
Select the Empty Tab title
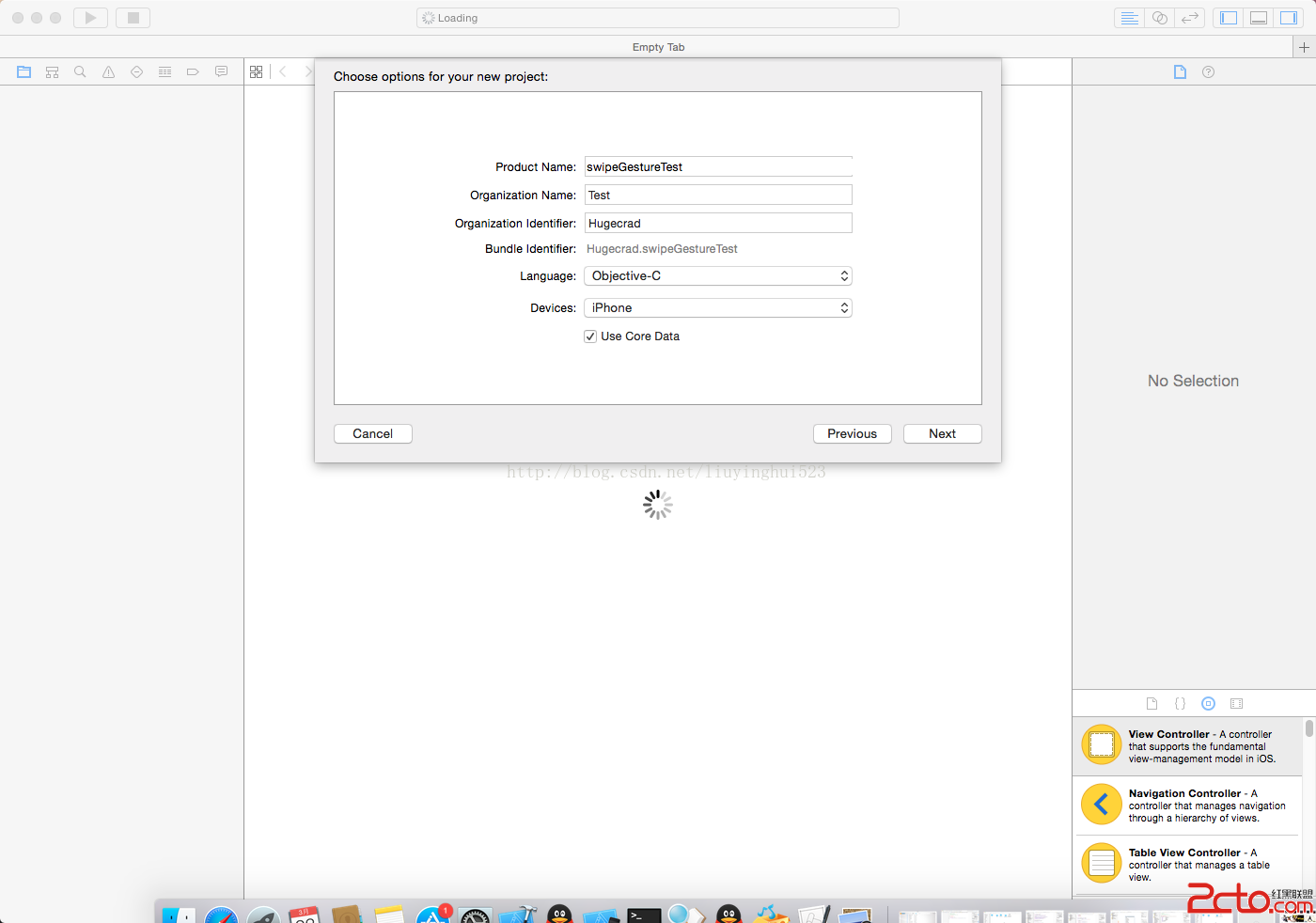(x=658, y=47)
